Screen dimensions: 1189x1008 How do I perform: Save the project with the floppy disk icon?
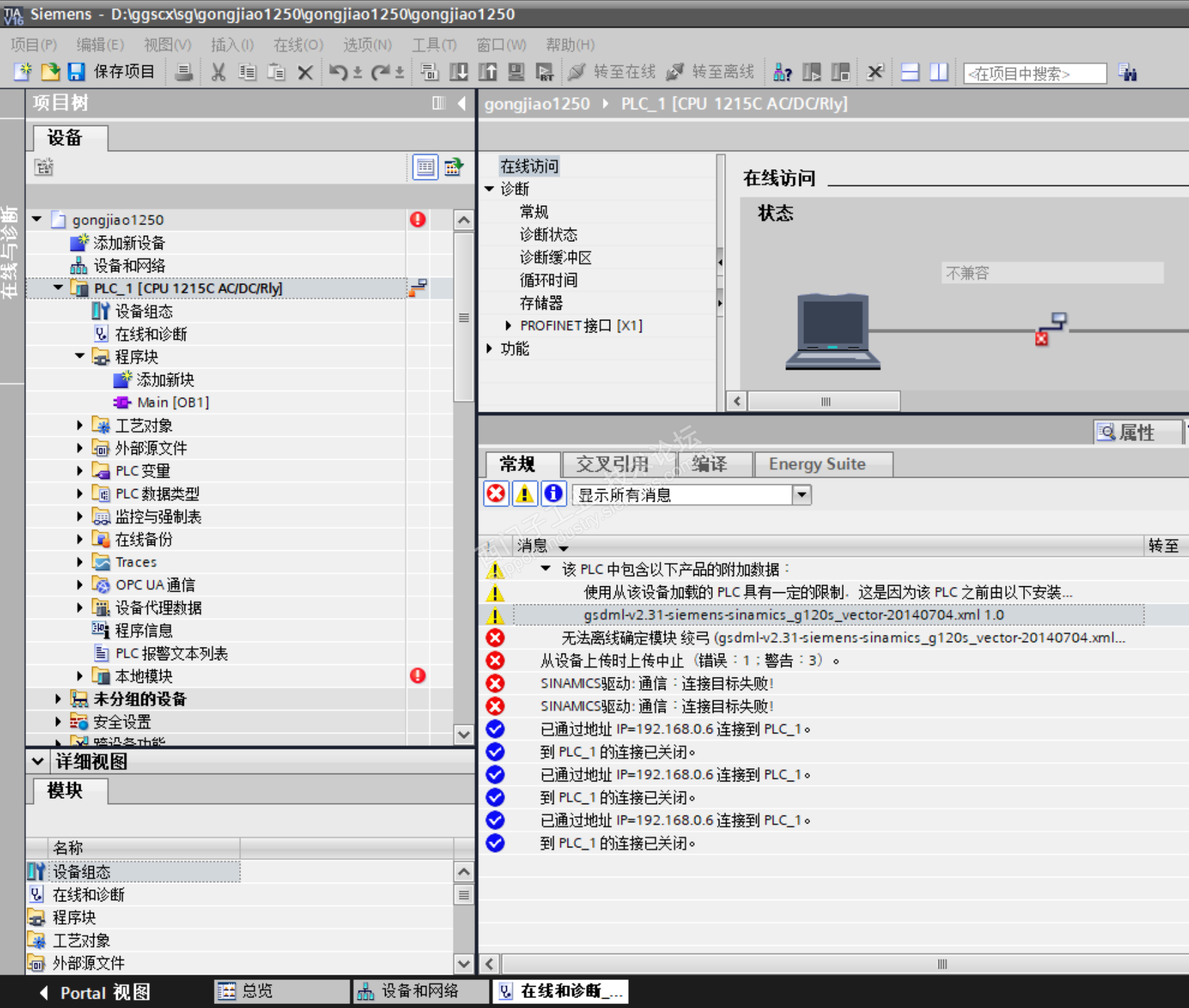click(76, 72)
